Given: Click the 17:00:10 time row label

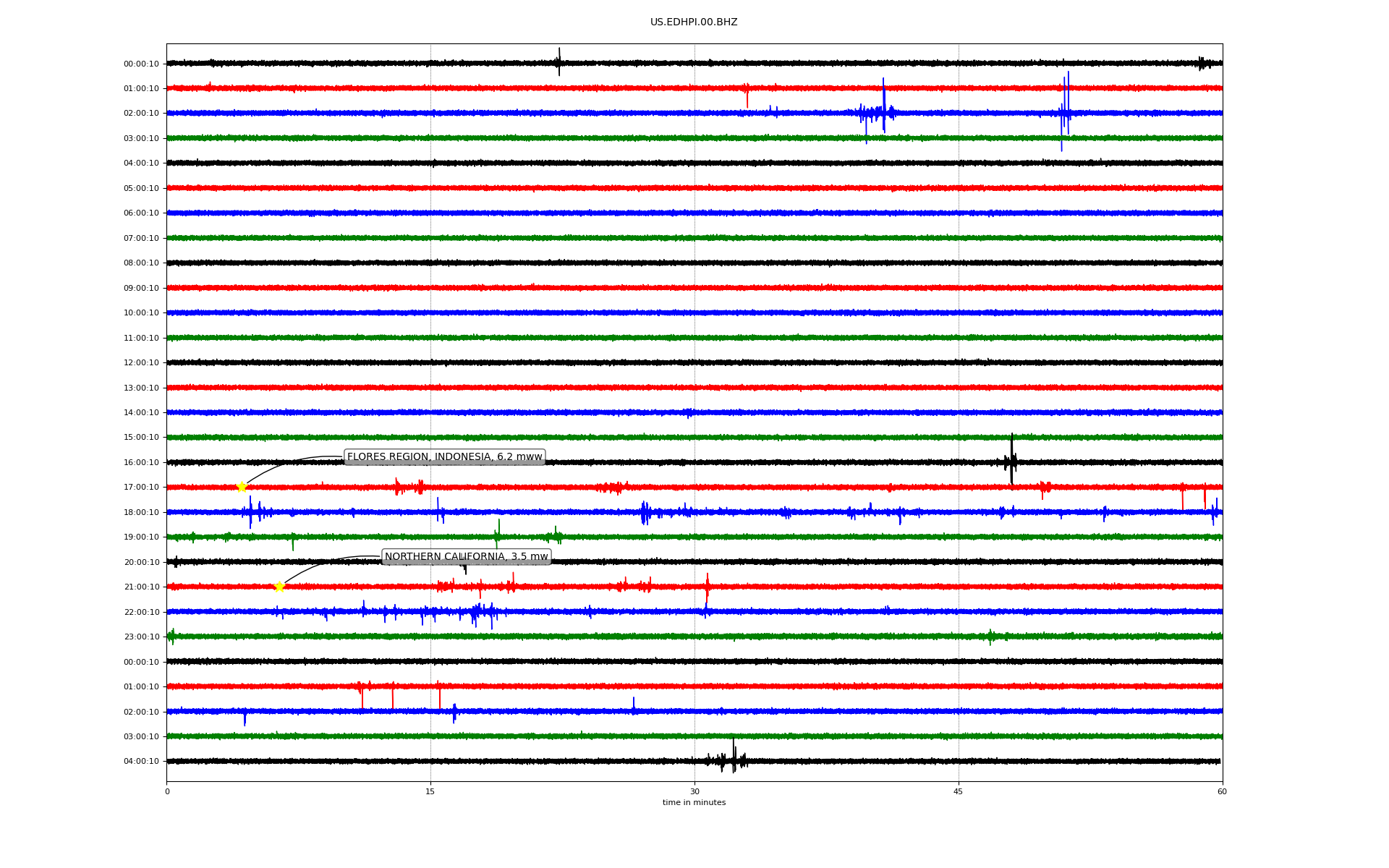Looking at the screenshot, I should pos(141,488).
